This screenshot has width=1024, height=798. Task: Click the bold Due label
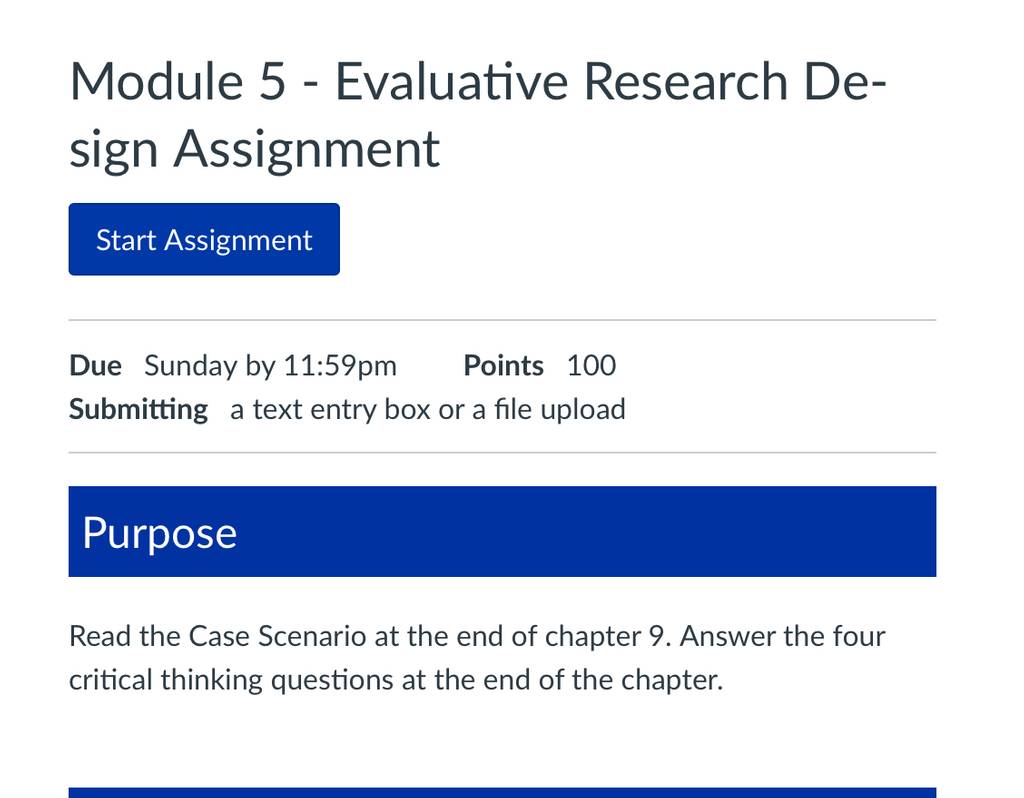tap(95, 366)
